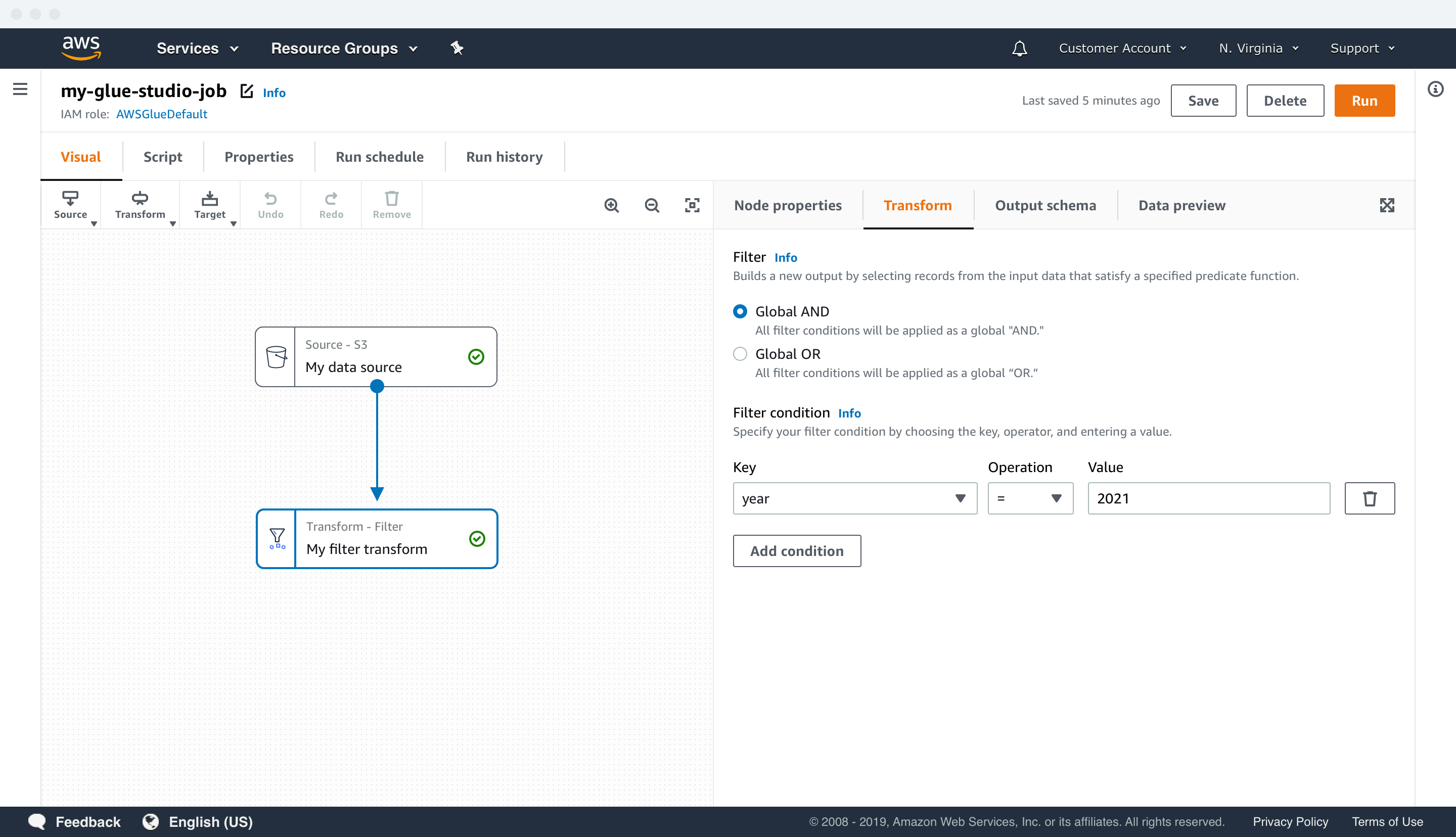Viewport: 1456px width, 837px height.
Task: Open the Node properties tab
Action: 788,205
